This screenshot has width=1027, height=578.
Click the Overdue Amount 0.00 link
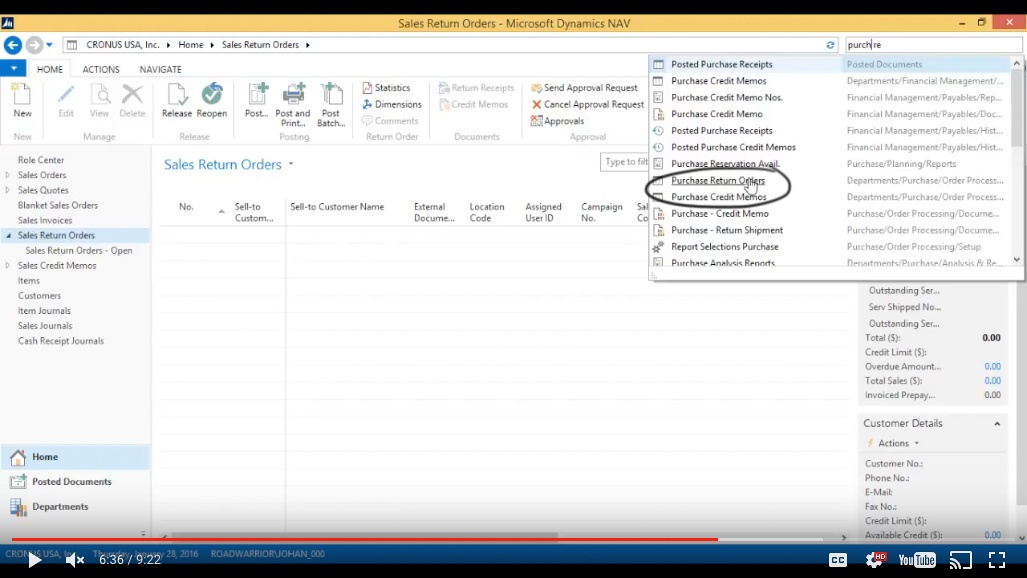point(992,366)
